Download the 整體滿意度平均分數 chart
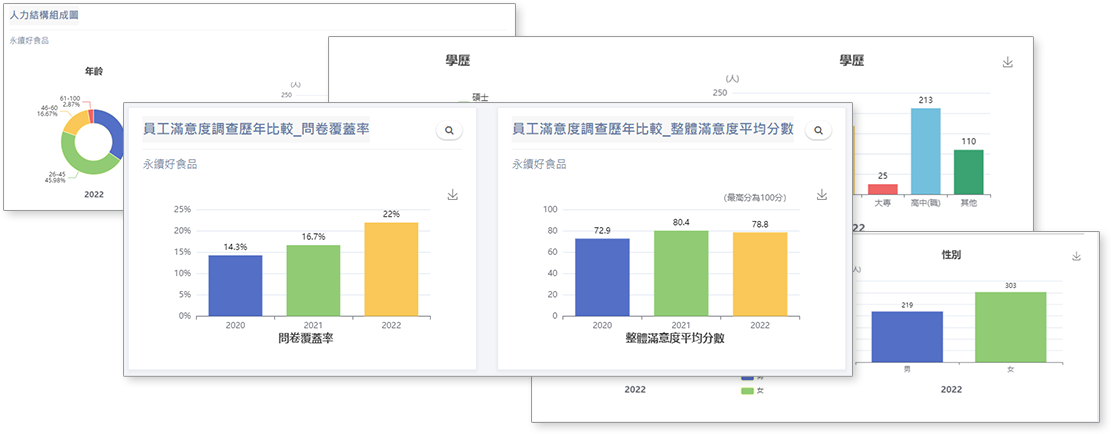The height and width of the screenshot is (434, 1111). pyautogui.click(x=822, y=195)
